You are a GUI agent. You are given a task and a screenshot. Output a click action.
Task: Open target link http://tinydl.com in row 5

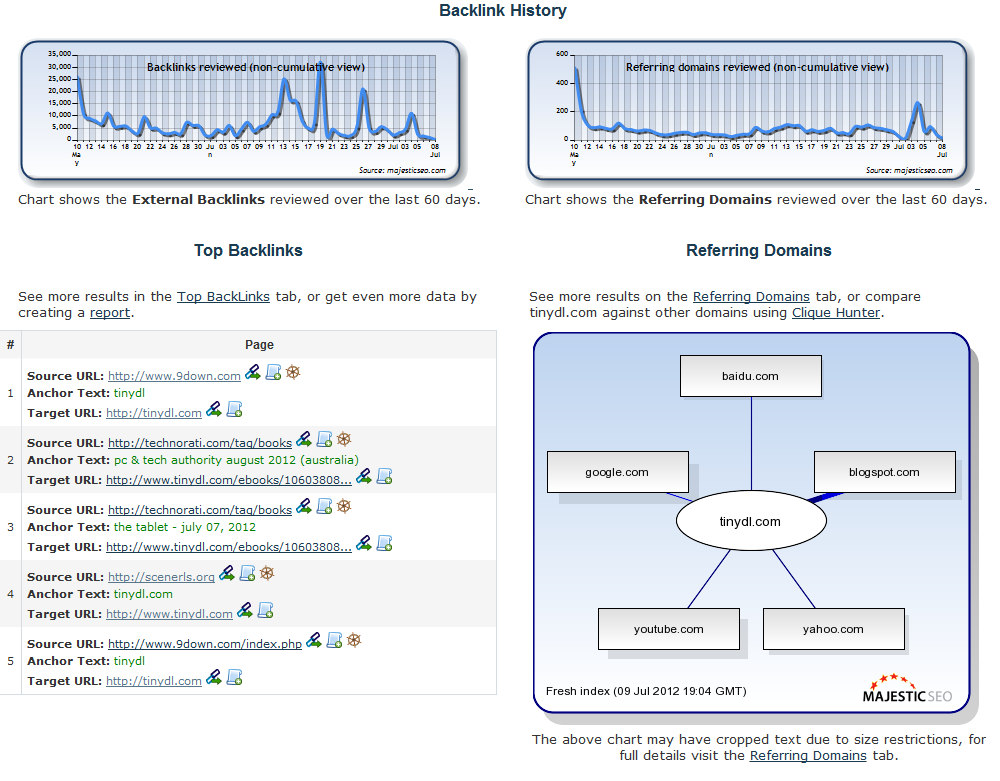154,681
